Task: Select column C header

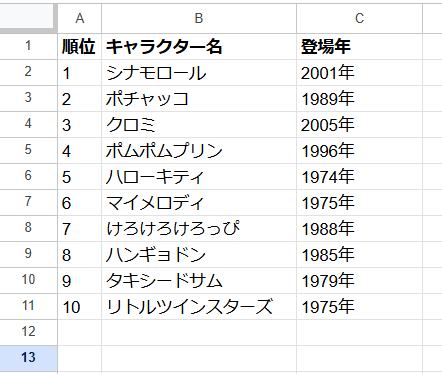Action: 359,18
